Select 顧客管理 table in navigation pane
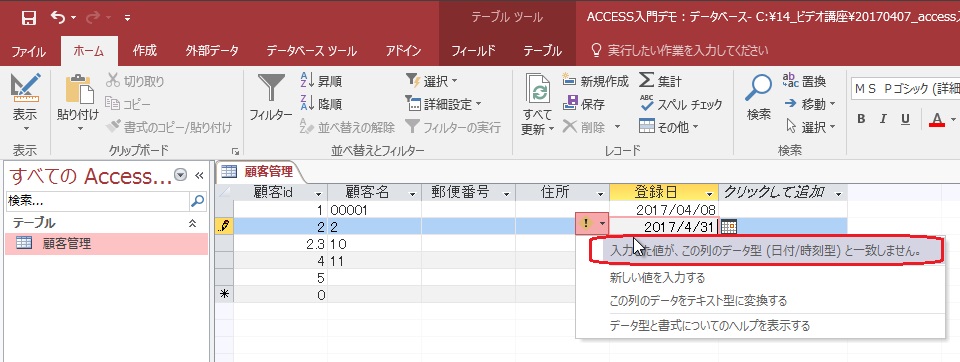 [x=107, y=243]
